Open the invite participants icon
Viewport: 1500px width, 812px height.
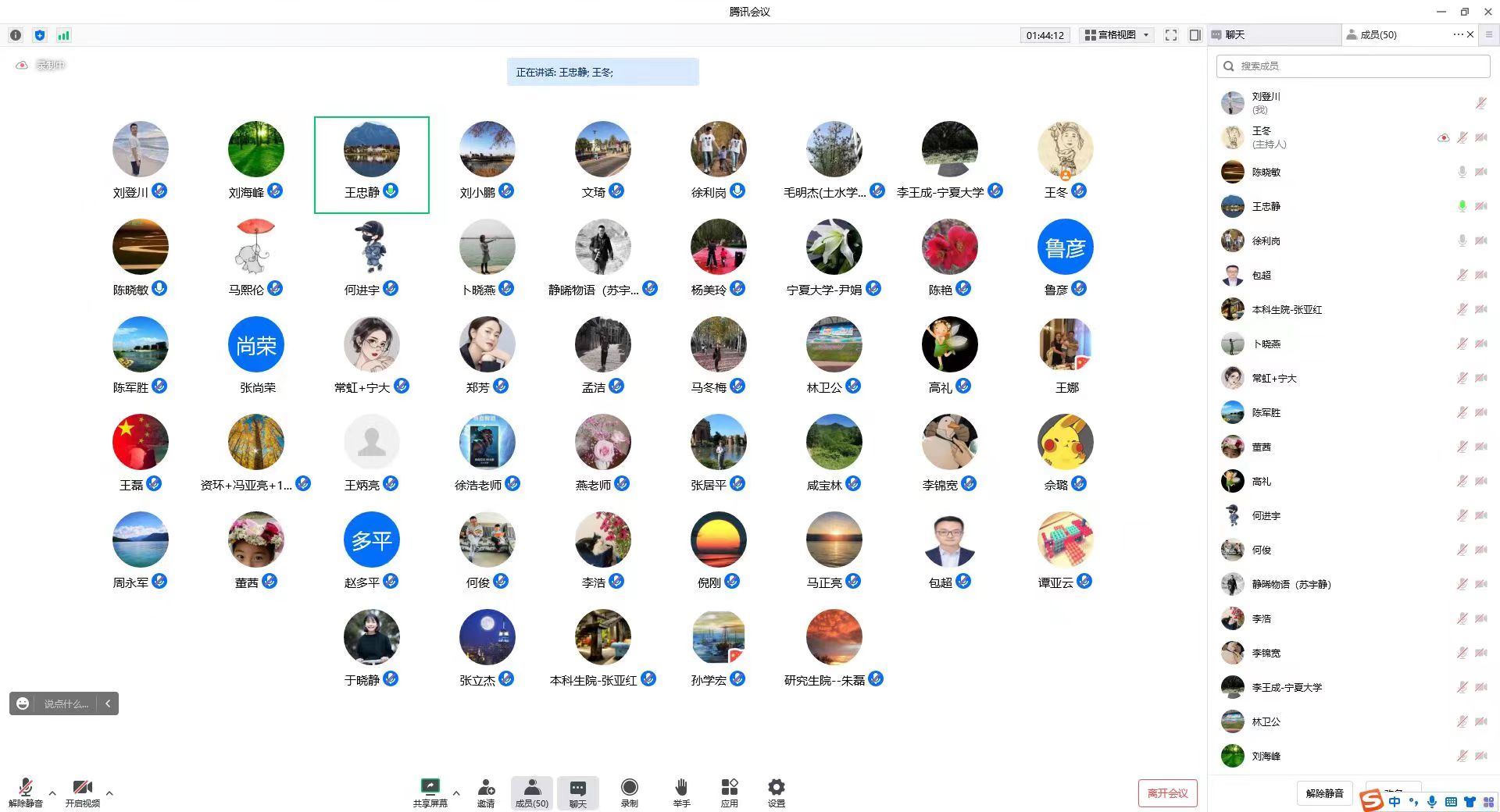[486, 787]
